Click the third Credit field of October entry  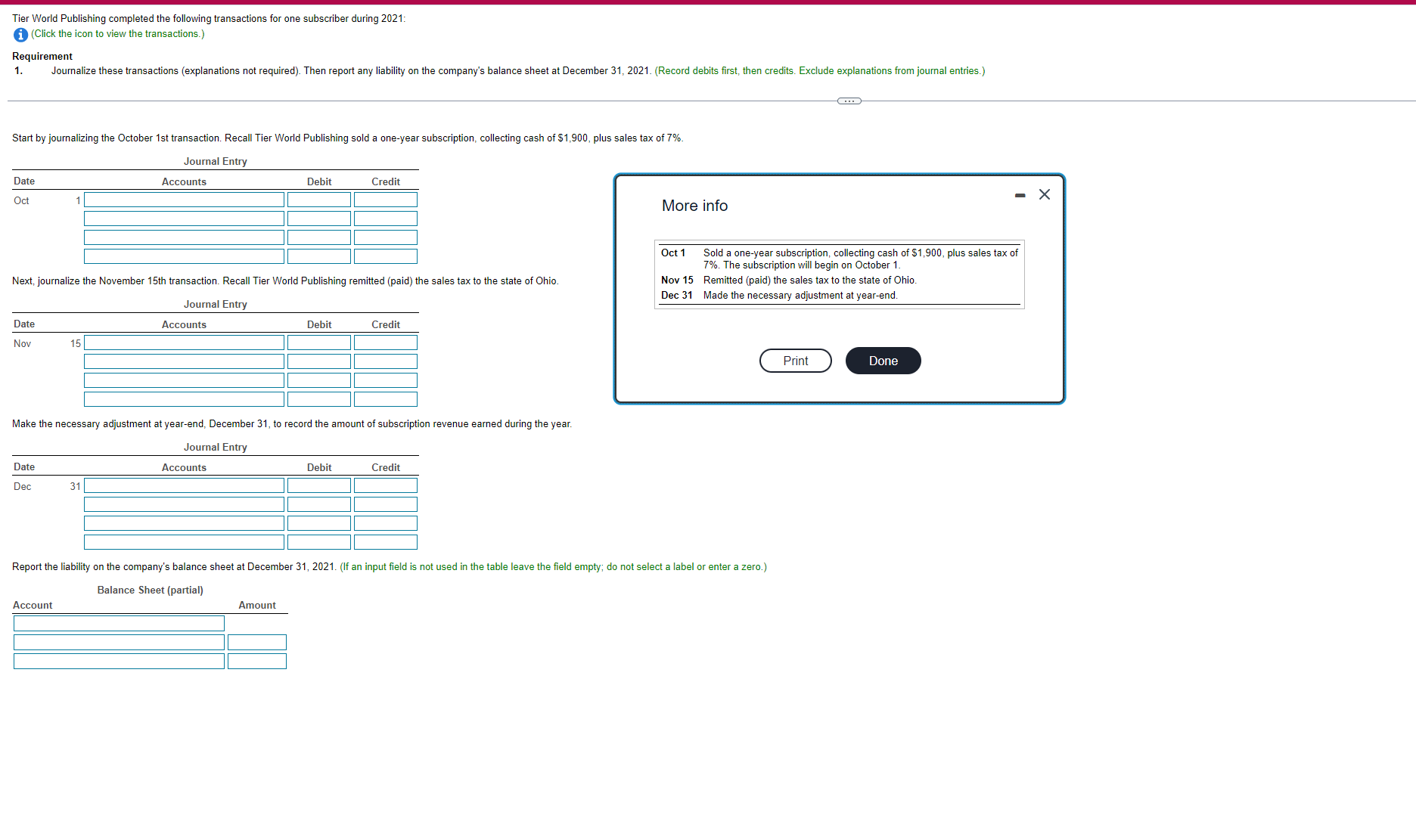click(386, 237)
